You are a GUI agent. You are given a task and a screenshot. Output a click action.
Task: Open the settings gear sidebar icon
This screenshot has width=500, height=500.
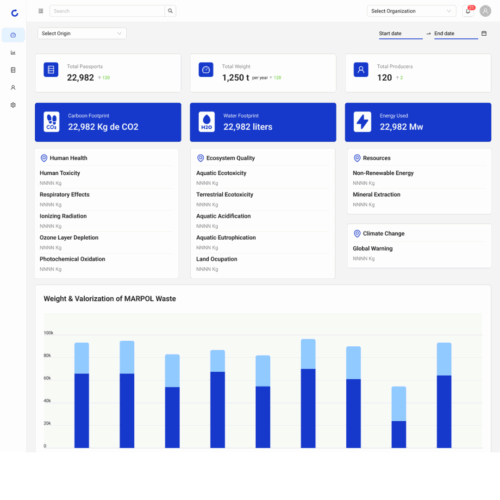[13, 105]
